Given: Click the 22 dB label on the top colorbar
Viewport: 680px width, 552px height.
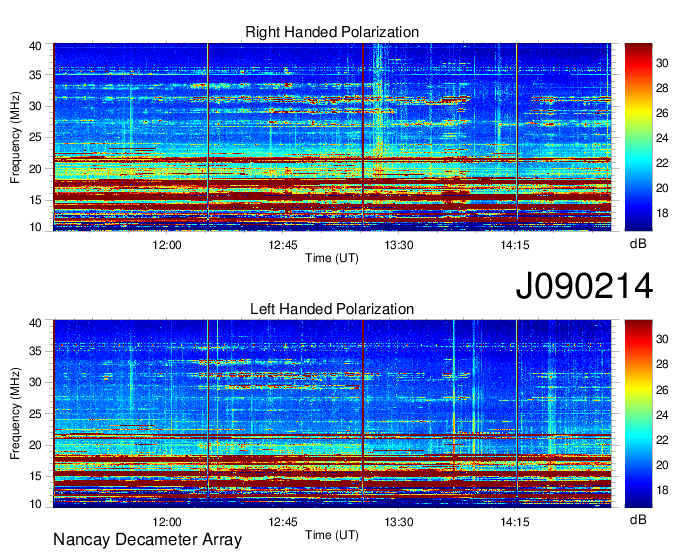Looking at the screenshot, I should (x=662, y=163).
